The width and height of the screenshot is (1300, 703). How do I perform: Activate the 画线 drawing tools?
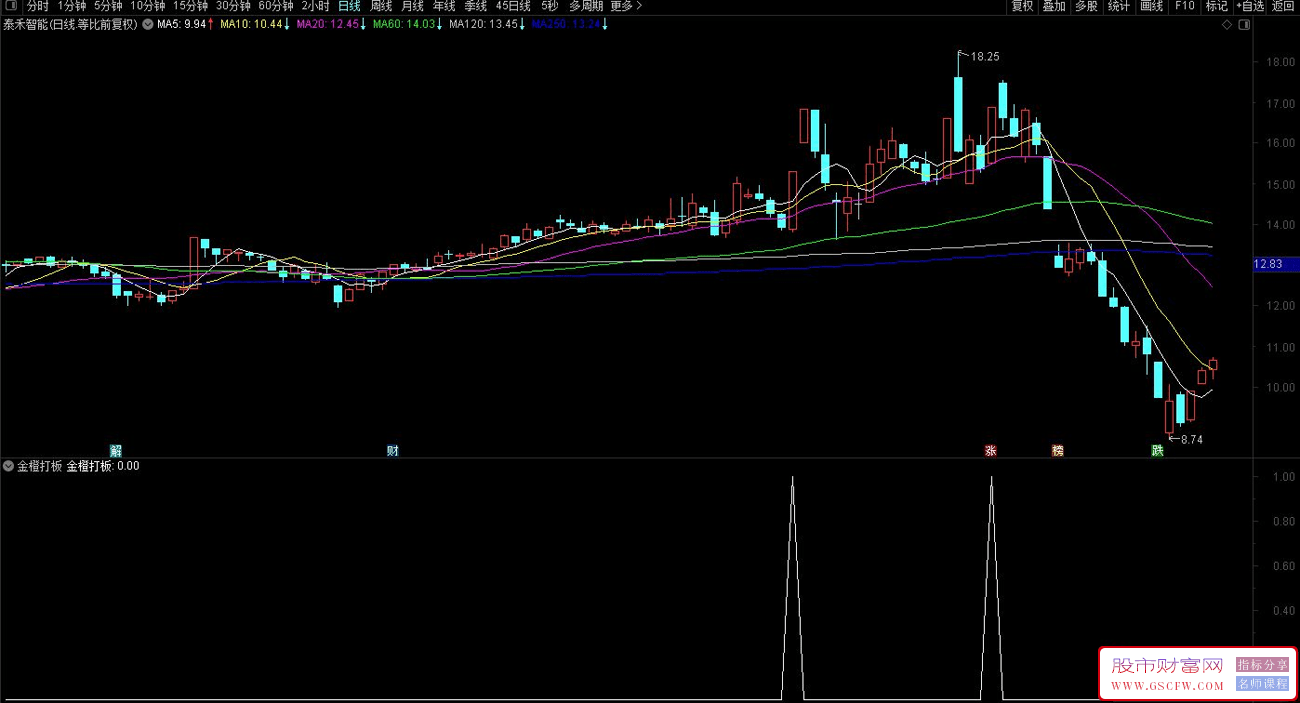point(1152,6)
